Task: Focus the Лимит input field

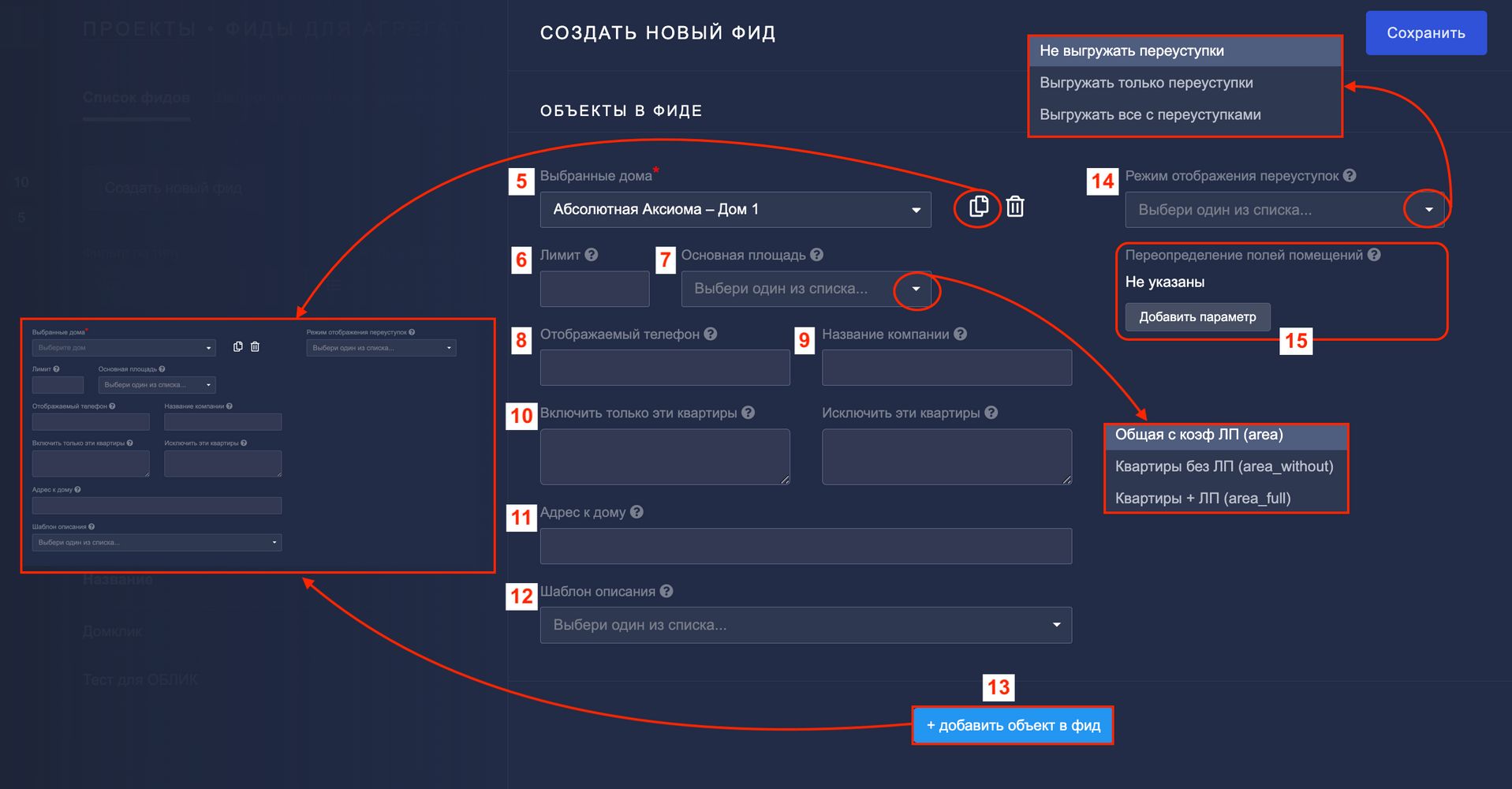Action: pos(595,289)
